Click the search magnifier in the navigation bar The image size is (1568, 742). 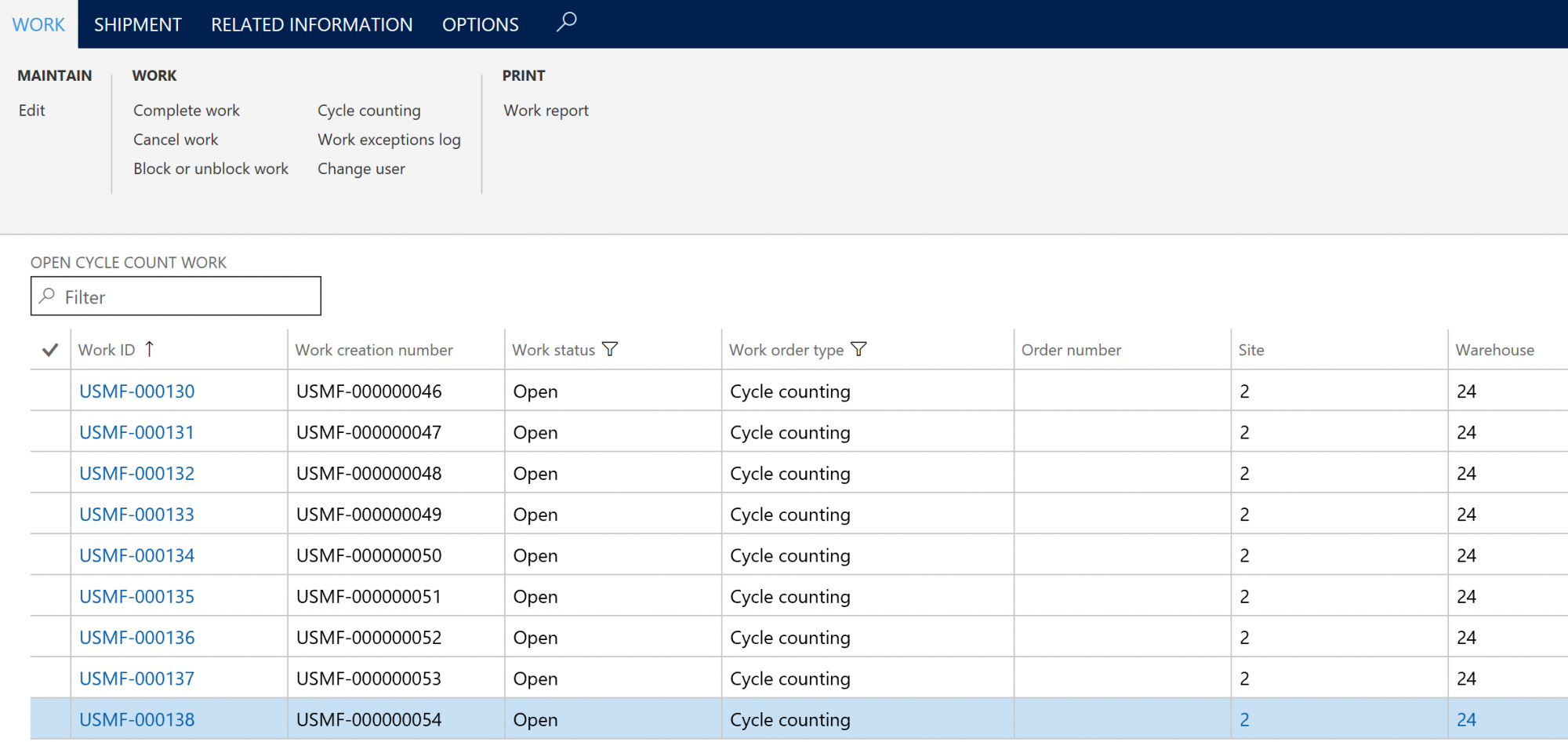click(566, 24)
